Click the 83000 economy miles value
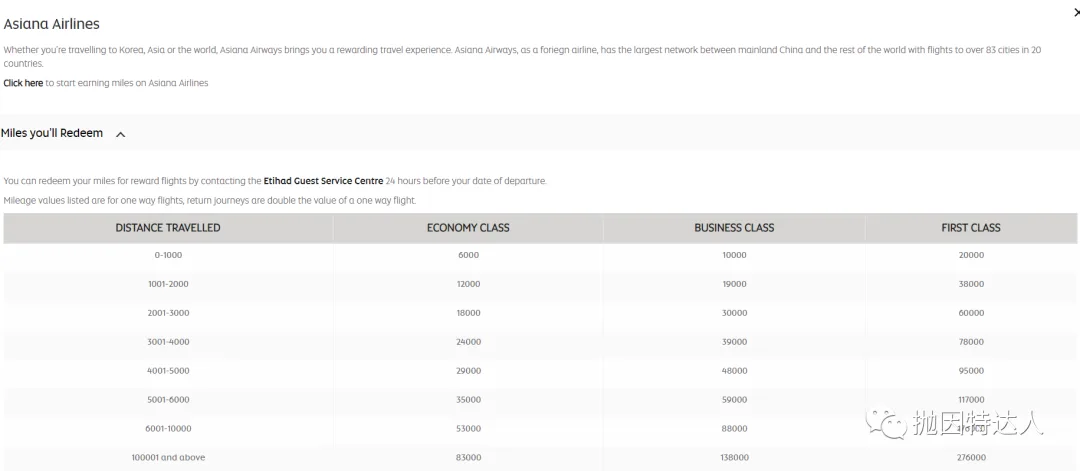 (x=468, y=457)
